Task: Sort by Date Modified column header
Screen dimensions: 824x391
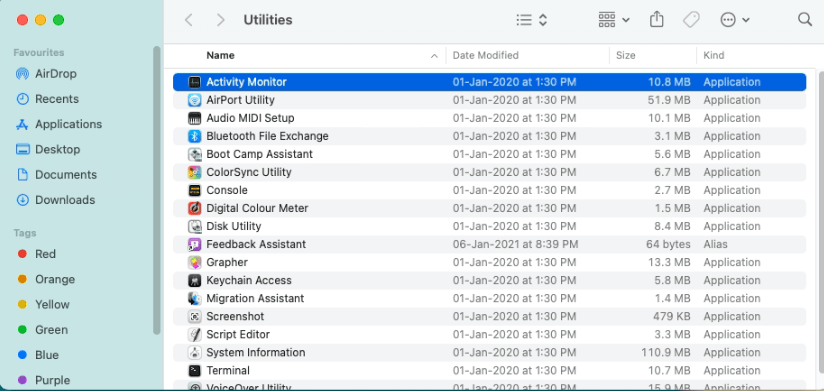Action: (486, 55)
